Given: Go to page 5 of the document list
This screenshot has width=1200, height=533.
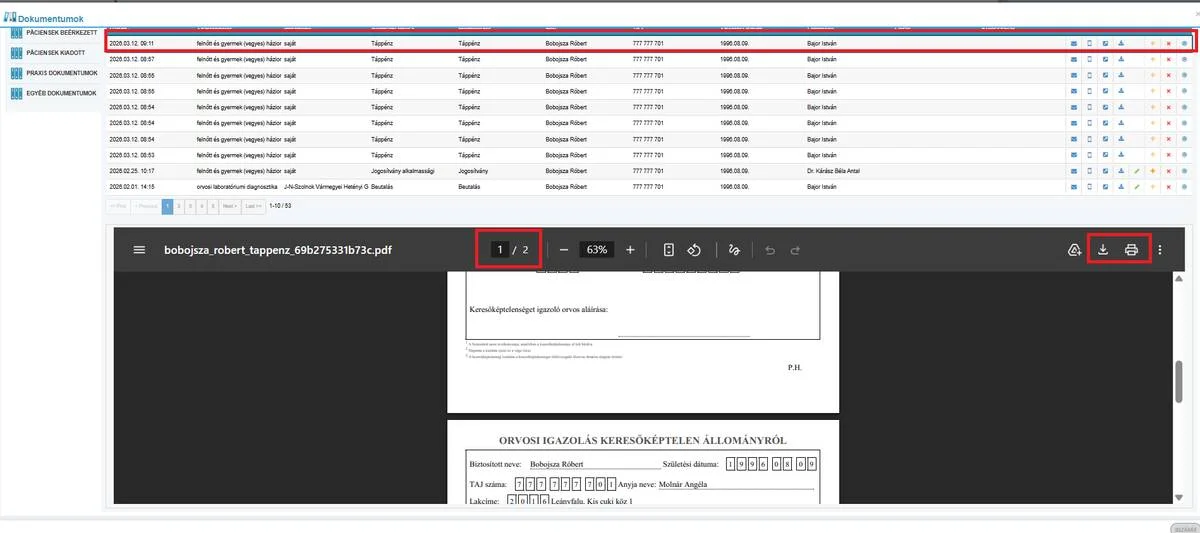Looking at the screenshot, I should 213,206.
